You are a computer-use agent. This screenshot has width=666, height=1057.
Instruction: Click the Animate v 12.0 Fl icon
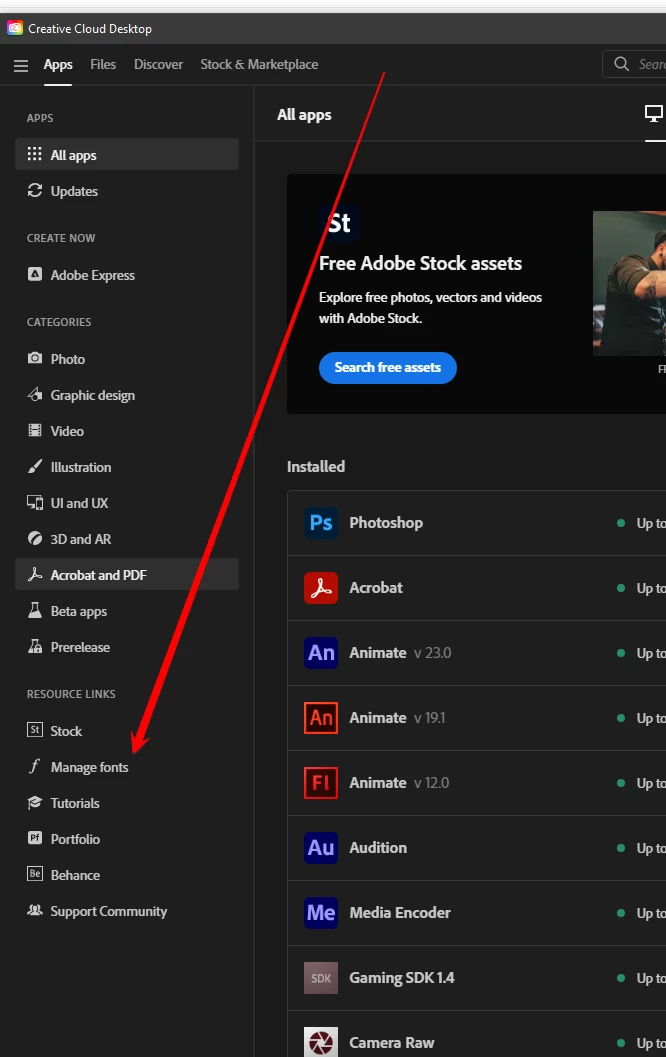coord(321,783)
